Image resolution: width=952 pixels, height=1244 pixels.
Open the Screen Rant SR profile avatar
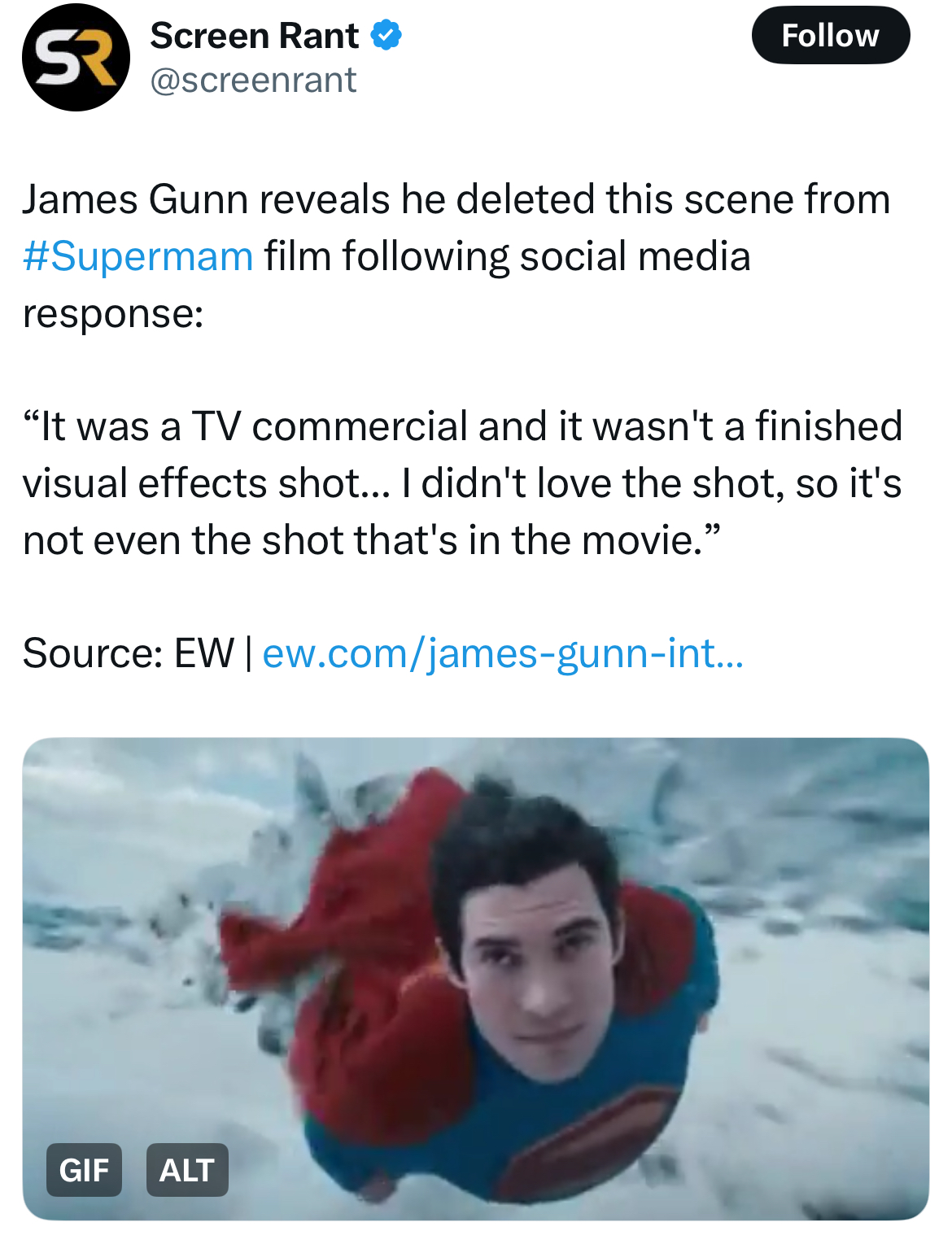coord(76,58)
